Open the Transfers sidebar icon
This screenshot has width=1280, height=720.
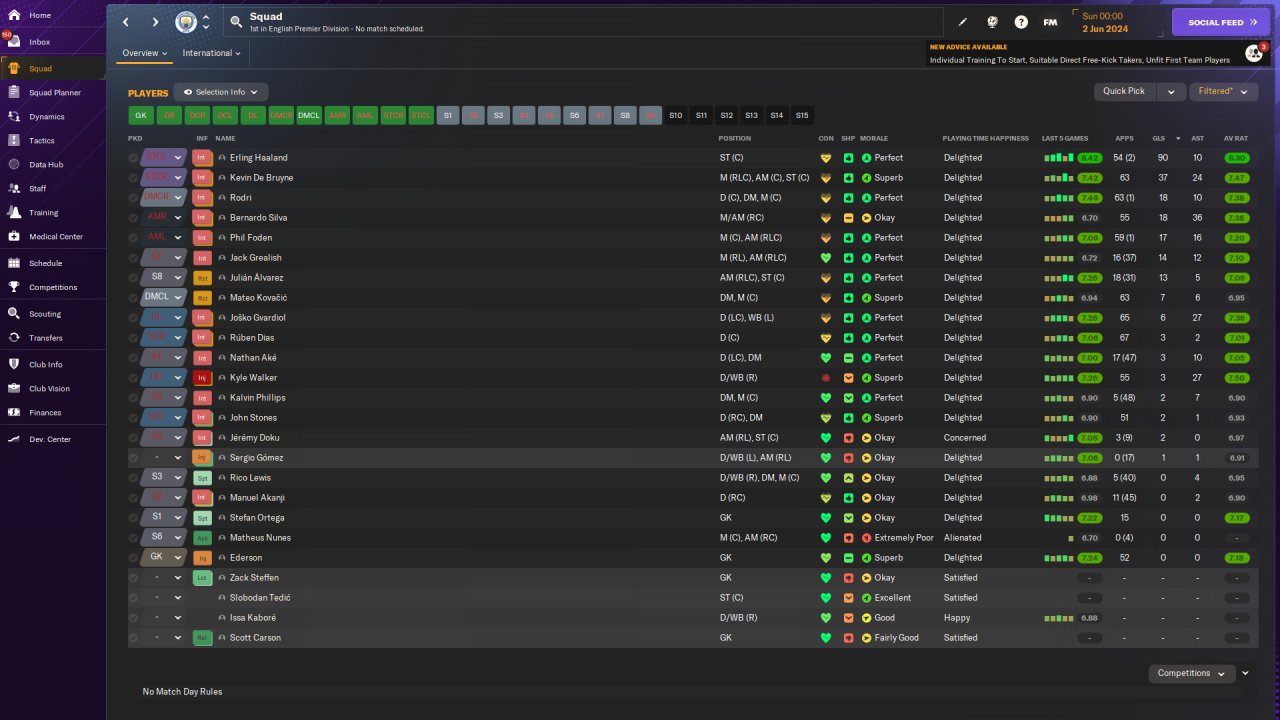pos(14,337)
